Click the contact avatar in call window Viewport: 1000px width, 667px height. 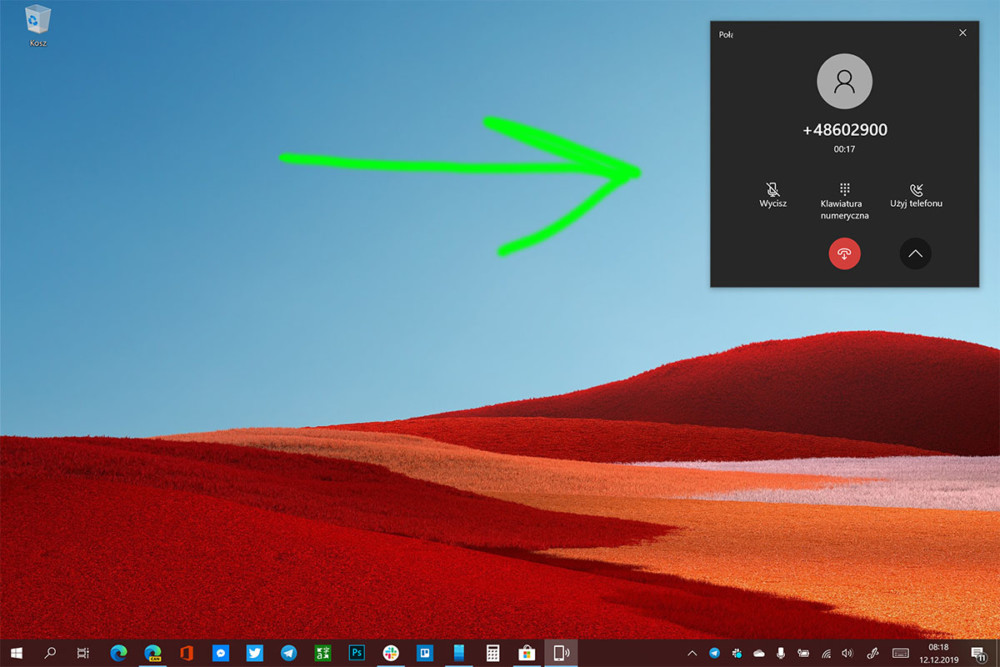tap(844, 81)
